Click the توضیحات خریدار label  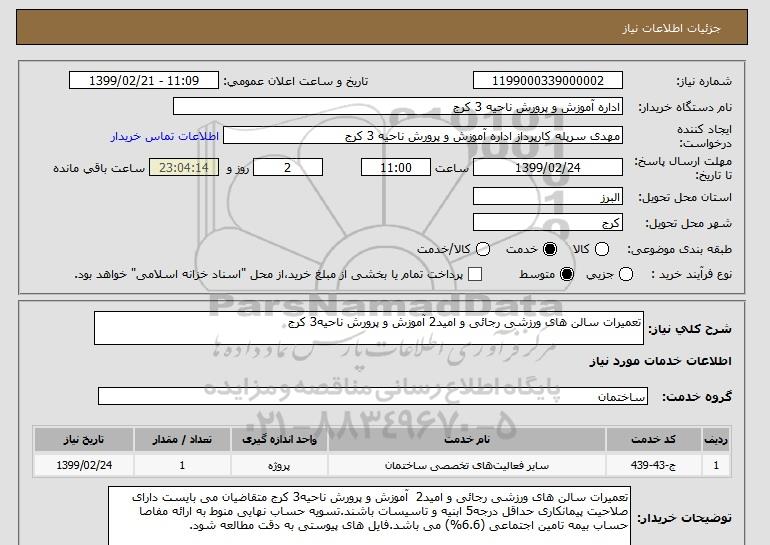click(x=685, y=518)
